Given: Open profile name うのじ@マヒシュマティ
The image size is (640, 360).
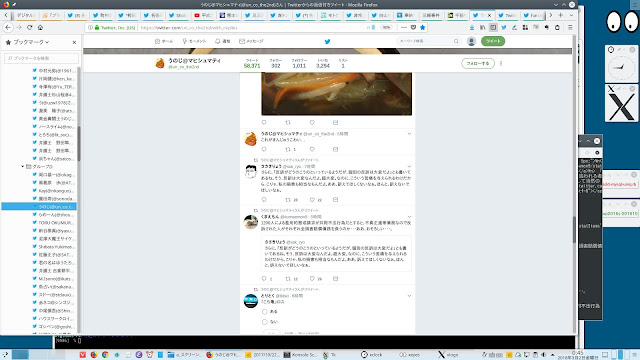Looking at the screenshot, I should (x=194, y=60).
